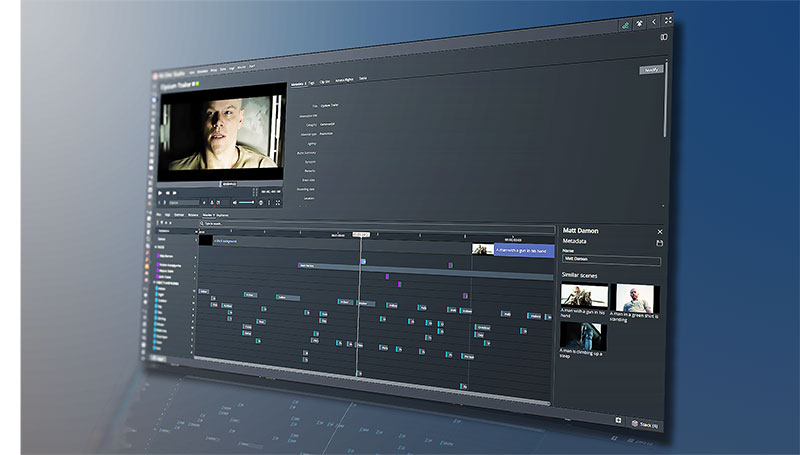800x455 pixels.
Task: Click the Track button at bottom right
Action: (x=645, y=425)
